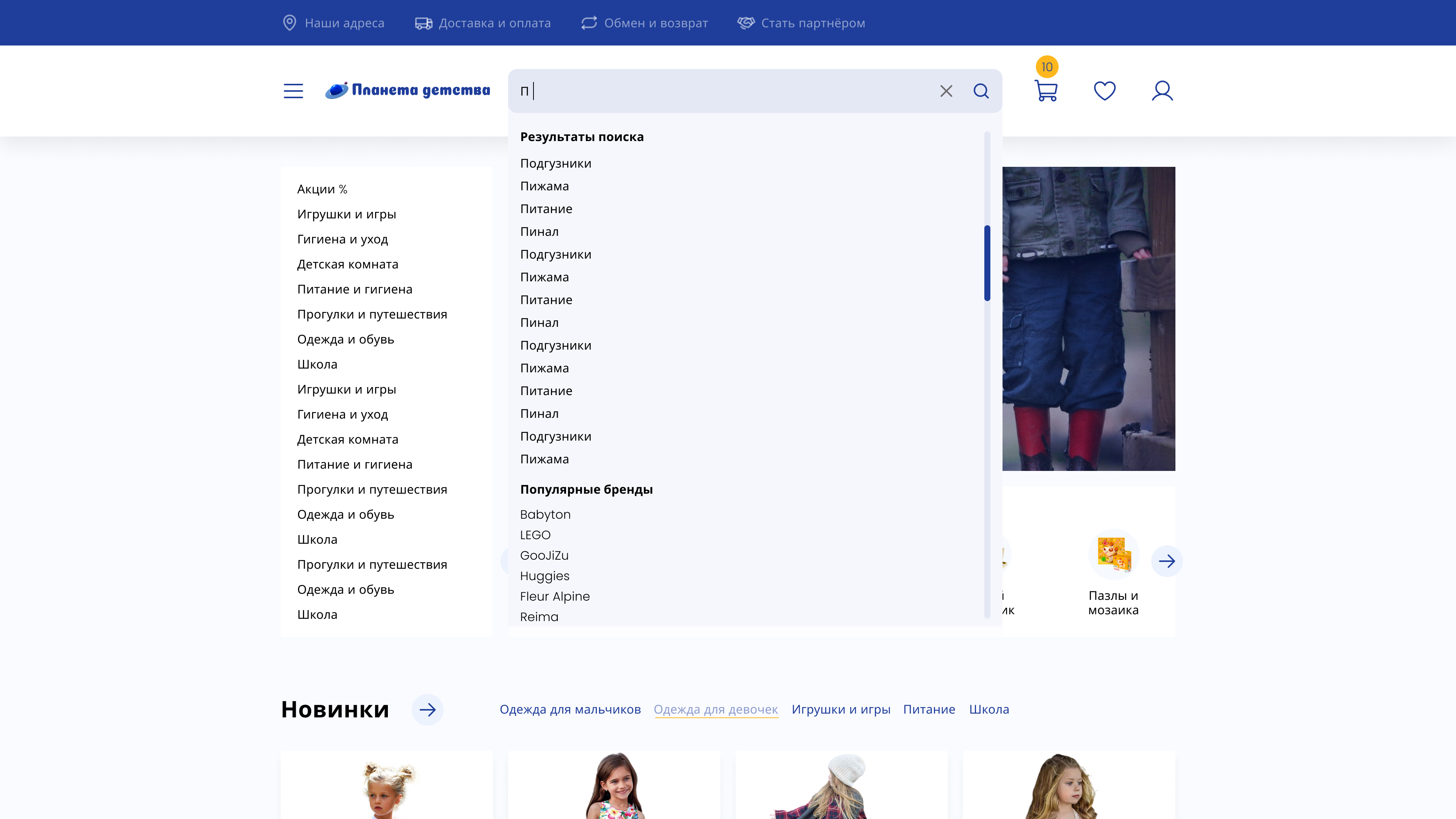Open first Питание и гигиена sidebar category

(x=355, y=289)
